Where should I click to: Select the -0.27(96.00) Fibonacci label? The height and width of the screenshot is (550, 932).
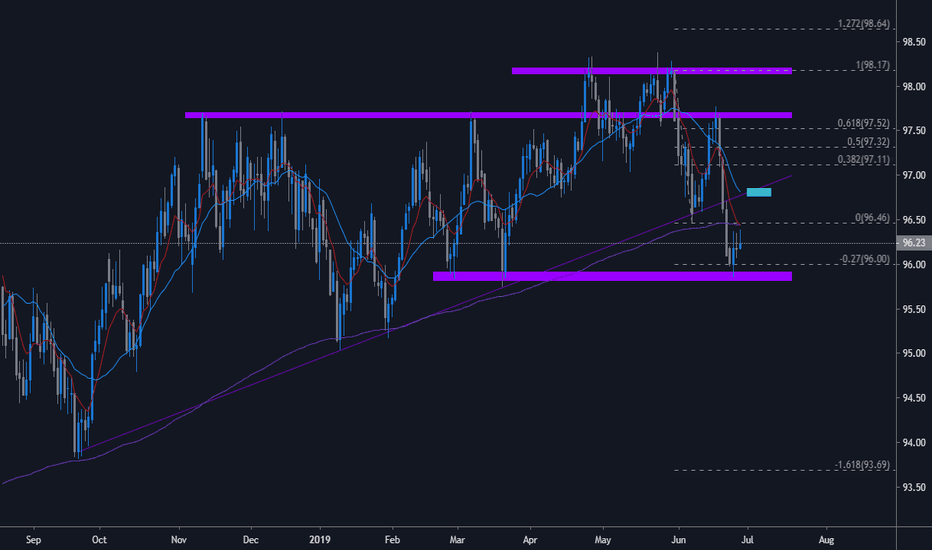pos(865,259)
